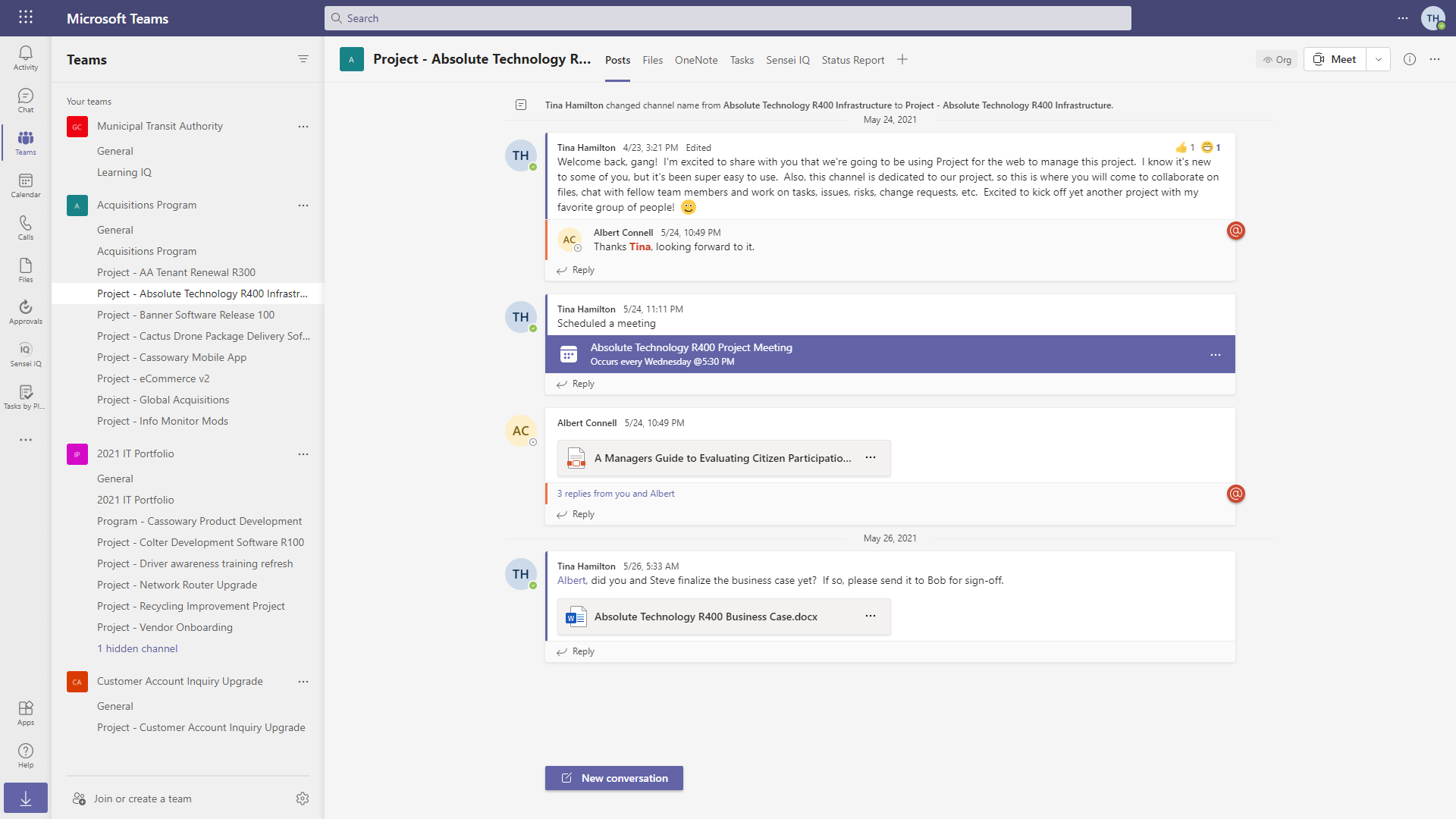1456x819 pixels.
Task: Click the Albert mention link
Action: (x=571, y=580)
